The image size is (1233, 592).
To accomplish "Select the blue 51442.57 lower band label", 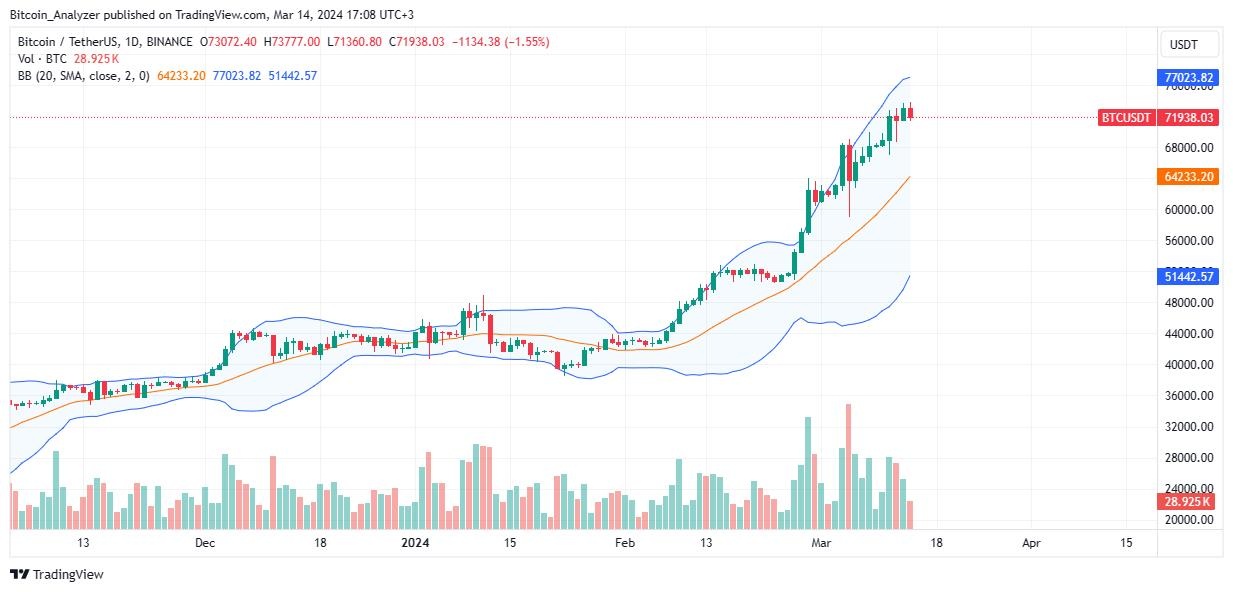I will tap(1190, 276).
